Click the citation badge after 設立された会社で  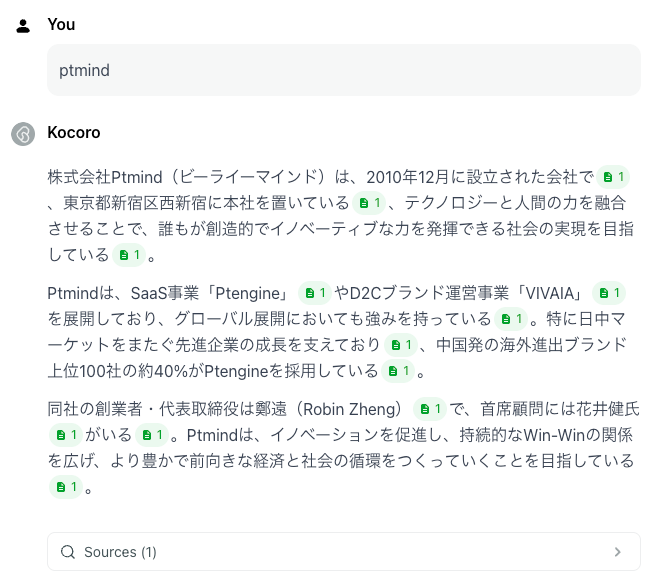[614, 177]
